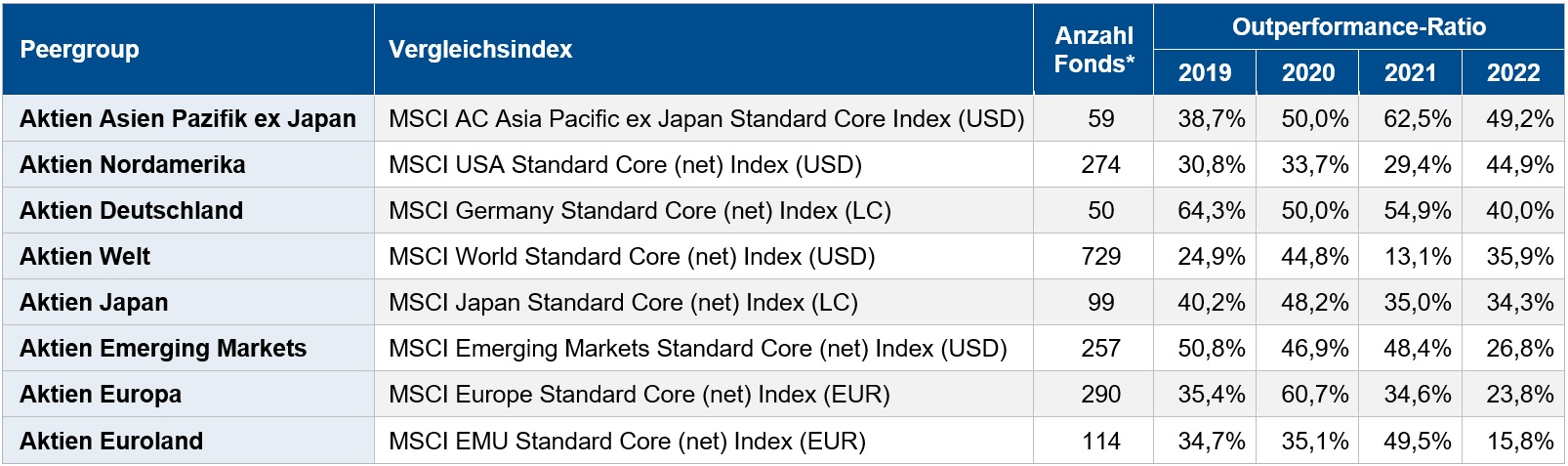Select the Aktien Europa row label

101,395
